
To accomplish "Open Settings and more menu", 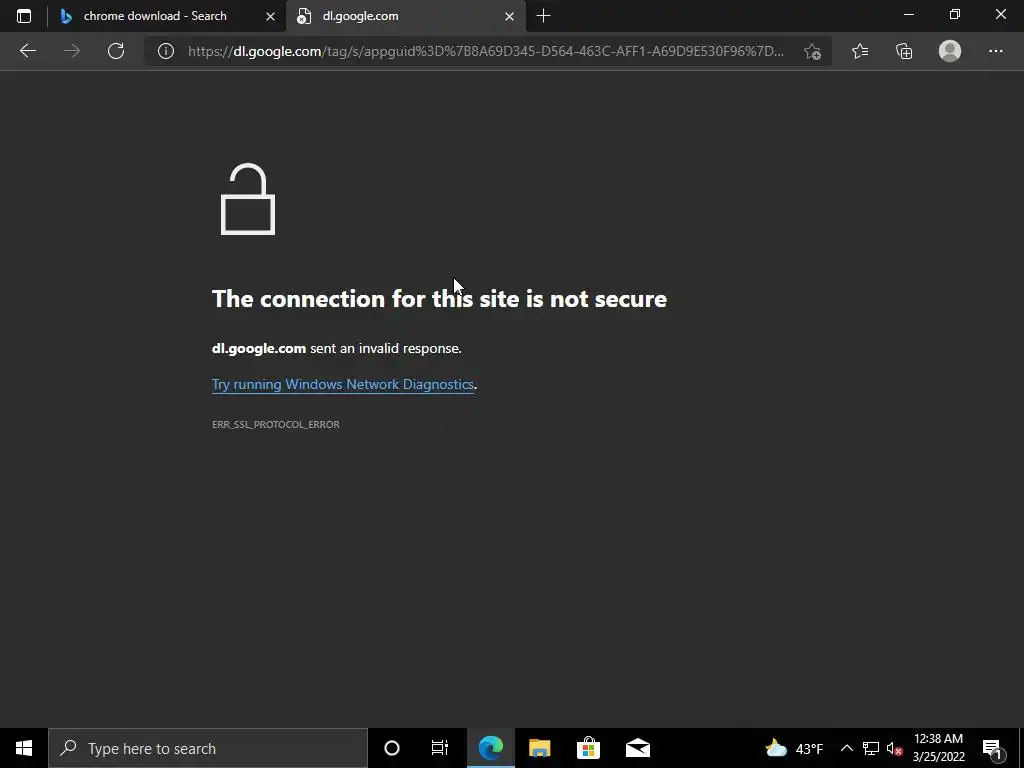I will pyautogui.click(x=995, y=51).
